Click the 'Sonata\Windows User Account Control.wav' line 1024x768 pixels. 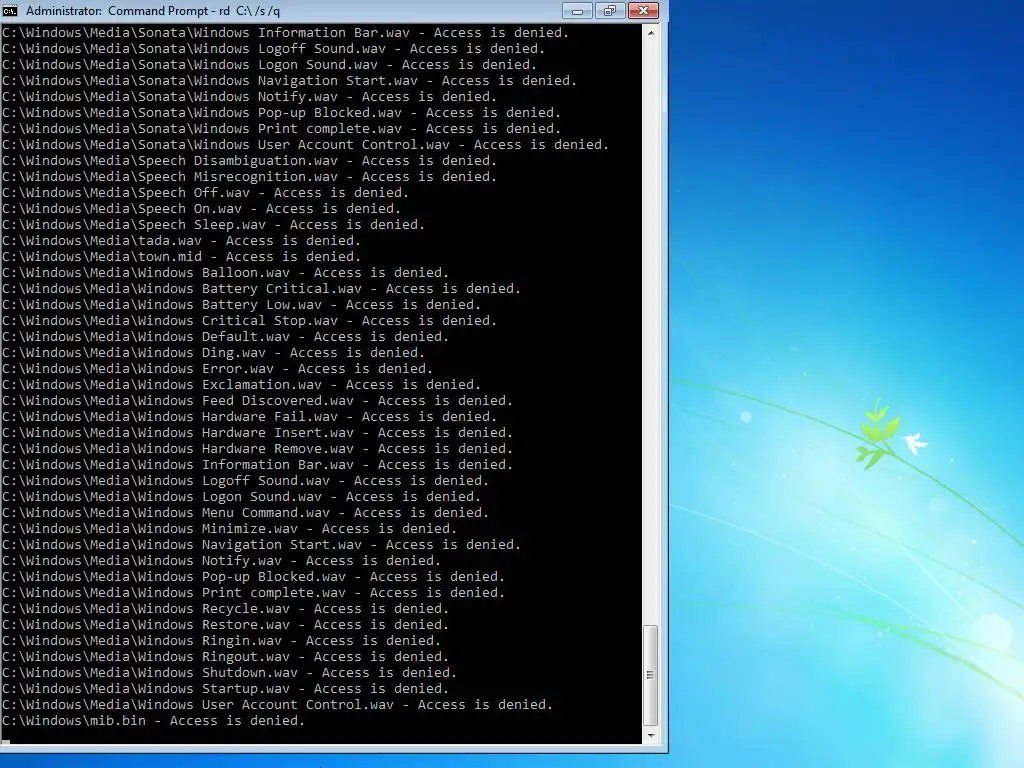tap(306, 145)
